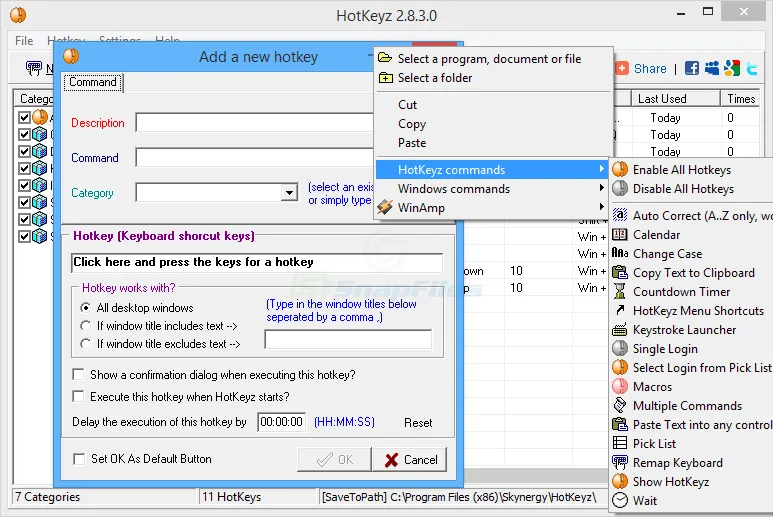773x517 pixels.
Task: Select the All desktop windows radio button
Action: click(x=86, y=308)
